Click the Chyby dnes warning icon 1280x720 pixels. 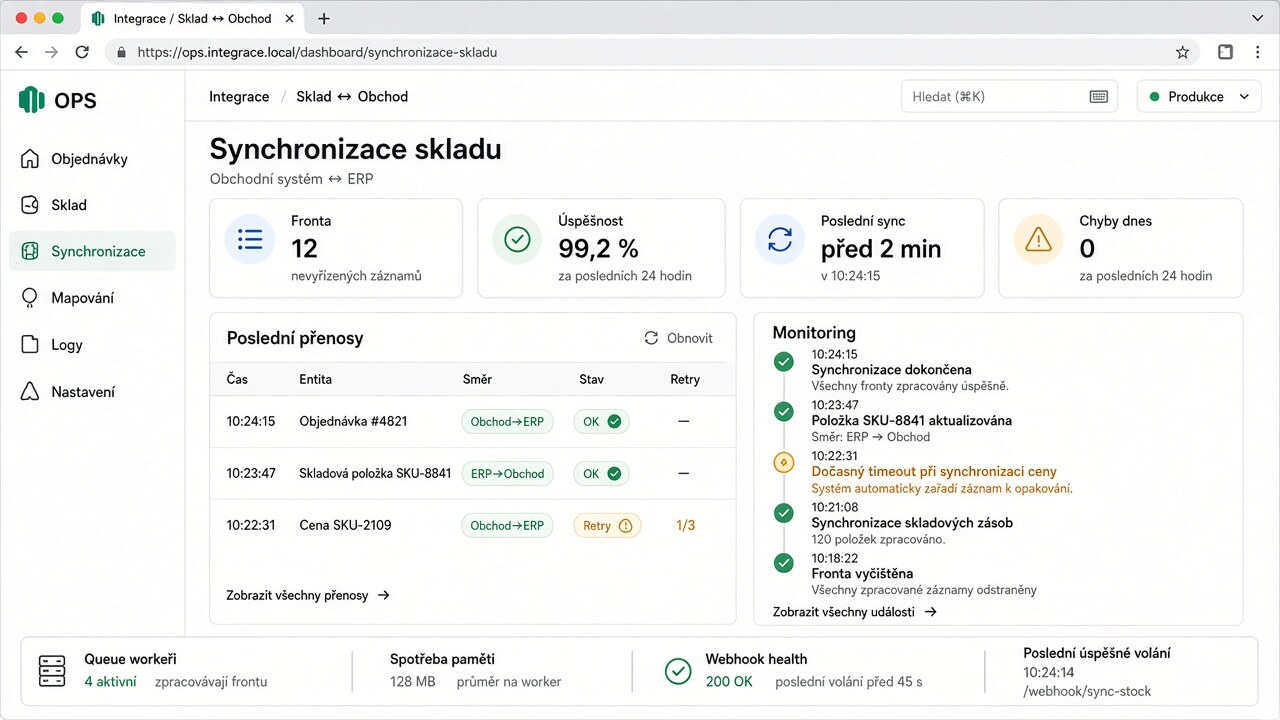point(1038,239)
